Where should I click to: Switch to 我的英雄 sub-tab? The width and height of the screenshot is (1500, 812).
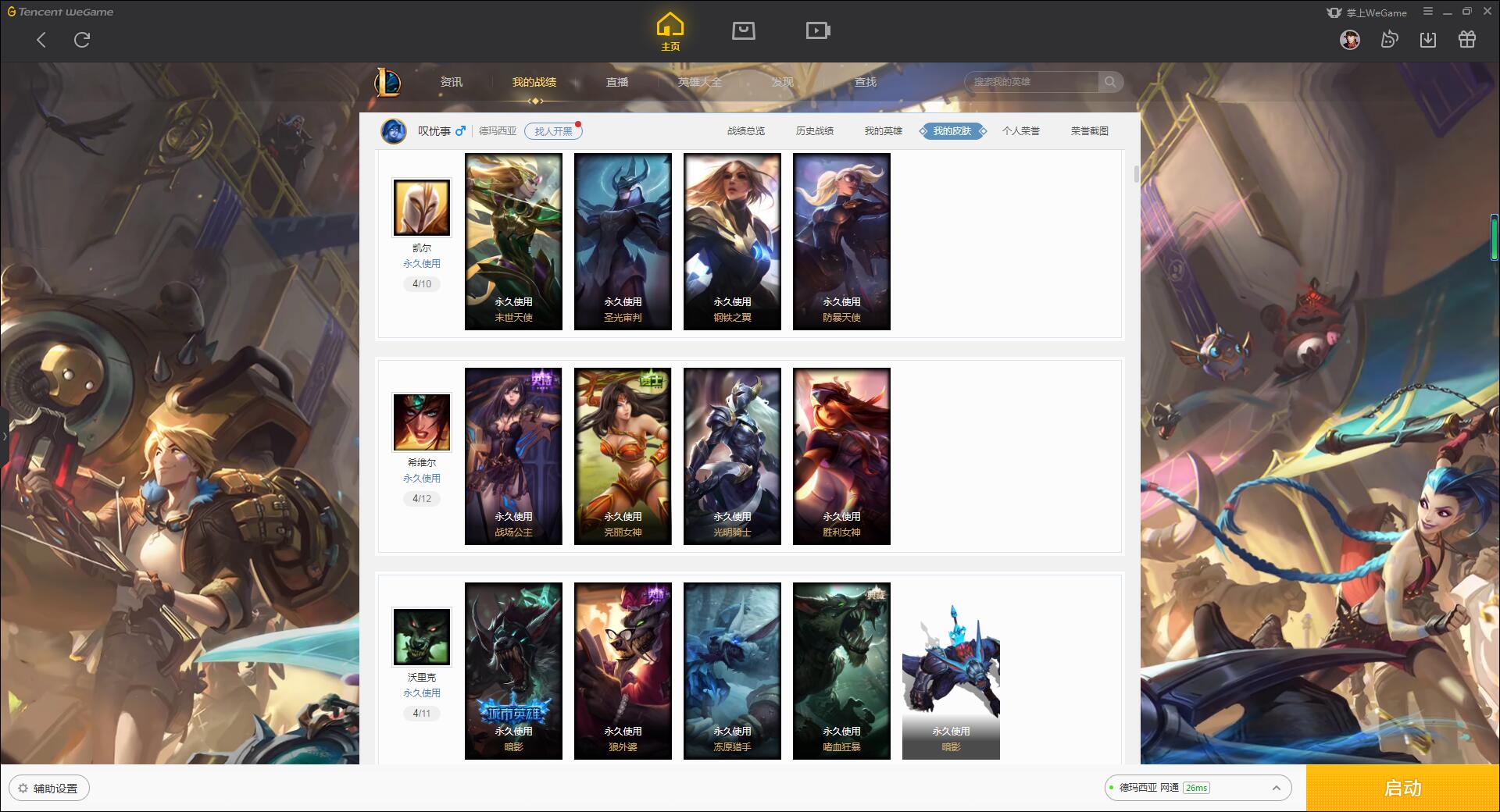coord(884,131)
